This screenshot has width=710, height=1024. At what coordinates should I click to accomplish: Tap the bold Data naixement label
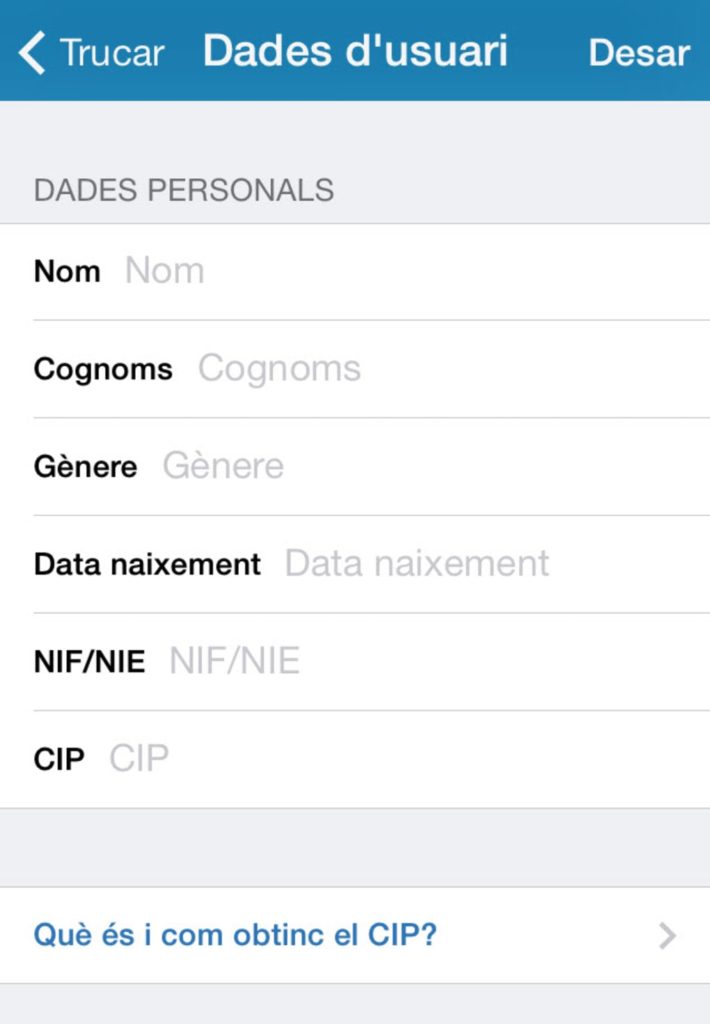click(147, 564)
